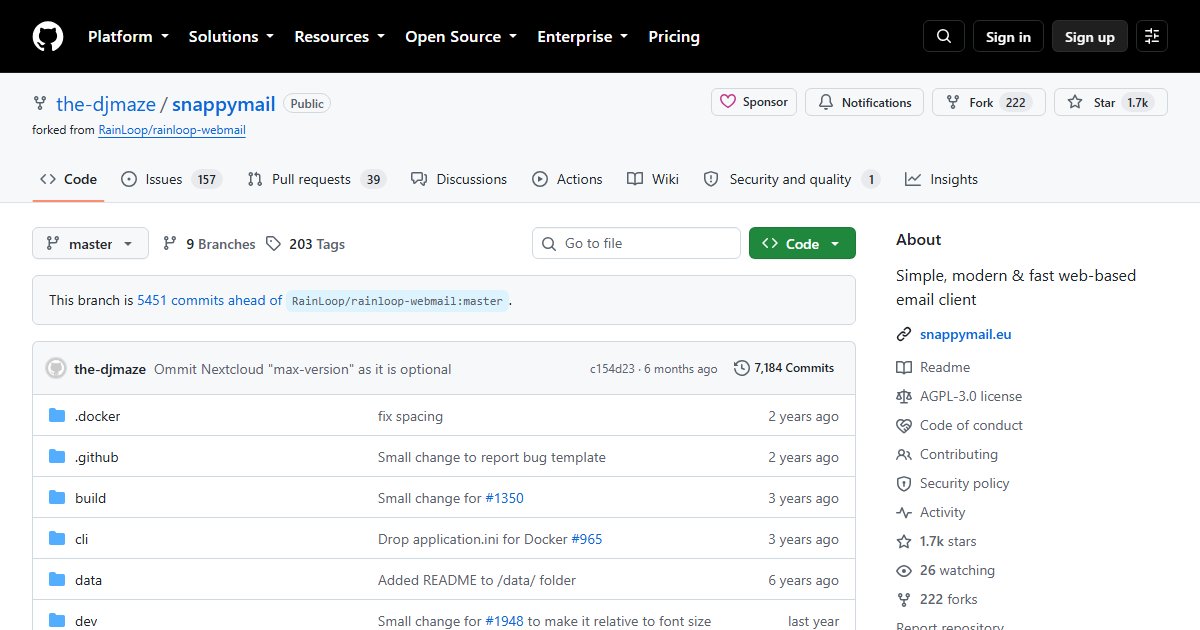The width and height of the screenshot is (1200, 630).
Task: Open the Issues tab
Action: click(x=170, y=179)
